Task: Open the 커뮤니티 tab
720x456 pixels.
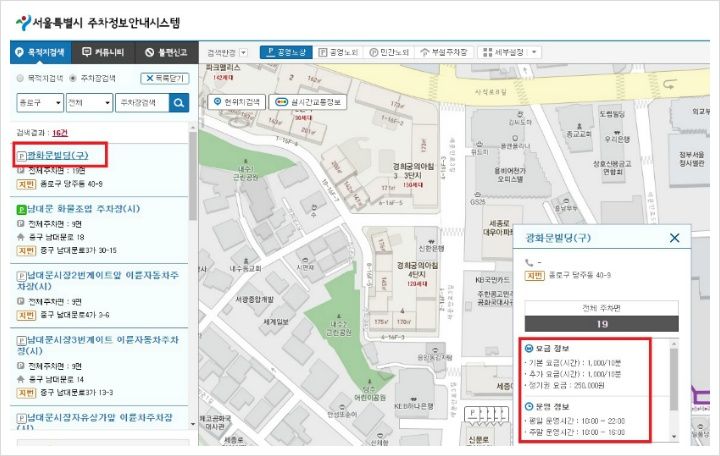Action: (103, 52)
